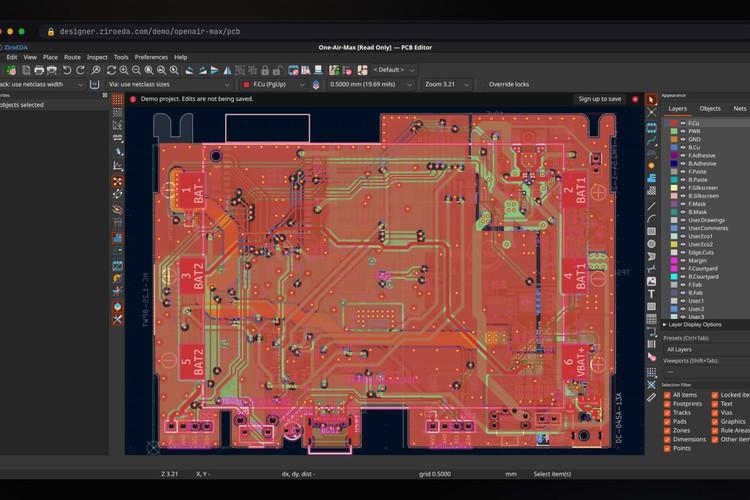
Task: Mirror the selection horizontally
Action: pyautogui.click(x=228, y=70)
